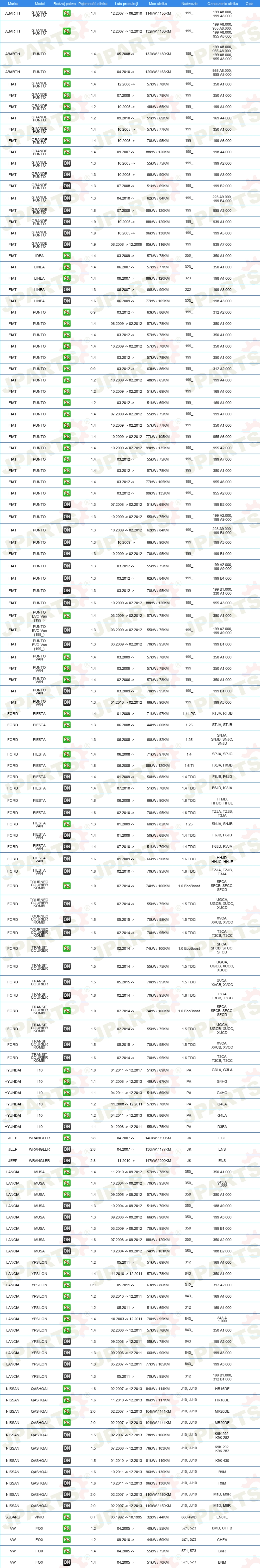Click the petrol icon in the Hyundai G3LA row
Viewport: 260px width, 1568px height.
pyautogui.click(x=67, y=1070)
